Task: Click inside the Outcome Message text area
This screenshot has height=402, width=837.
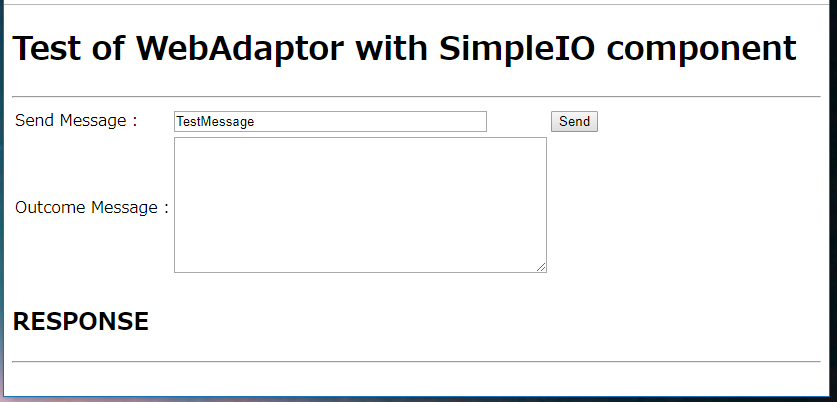Action: pos(360,205)
